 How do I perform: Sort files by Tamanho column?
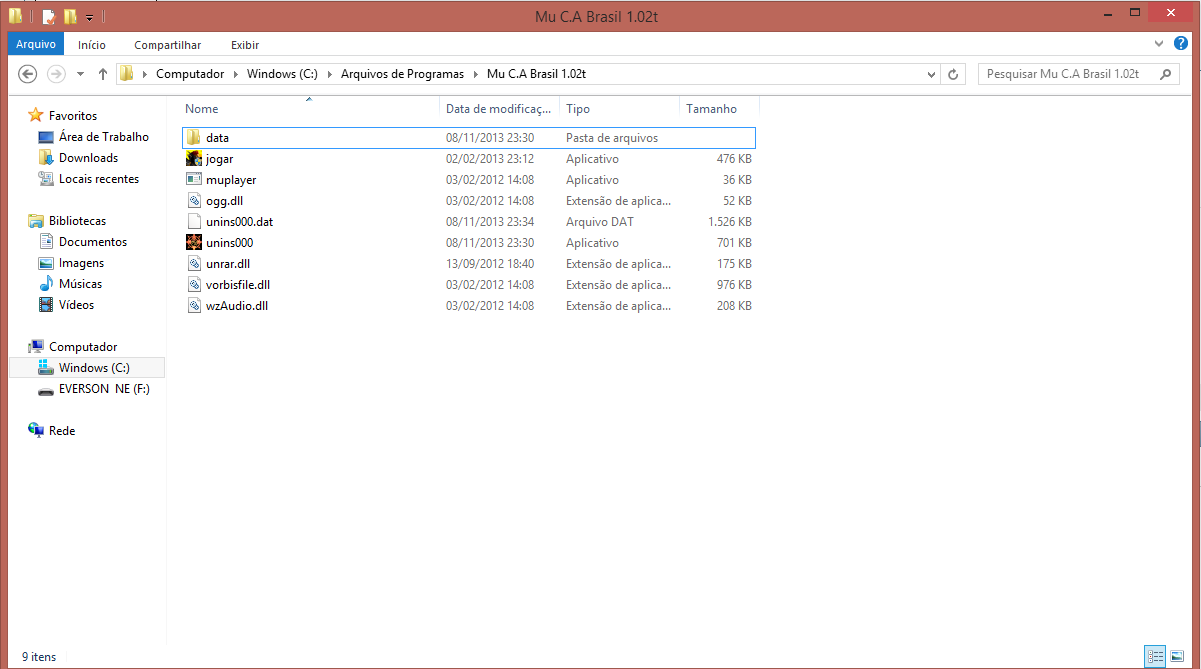(711, 109)
